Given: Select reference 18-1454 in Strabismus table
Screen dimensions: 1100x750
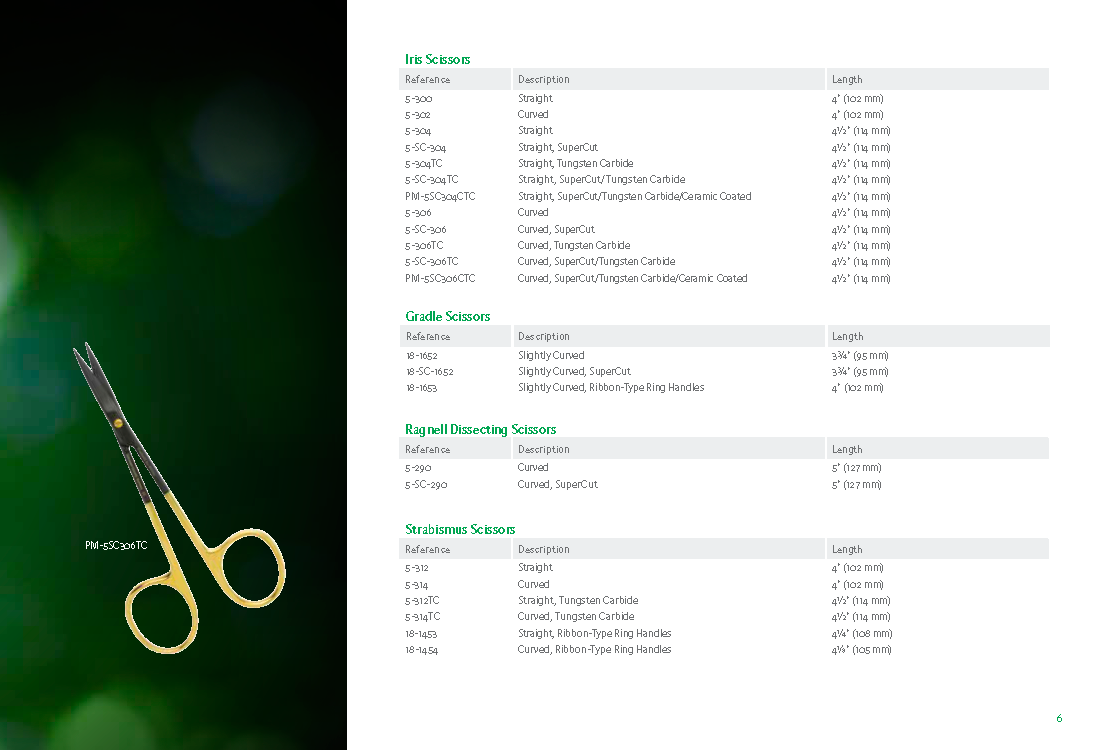Looking at the screenshot, I should coord(421,650).
